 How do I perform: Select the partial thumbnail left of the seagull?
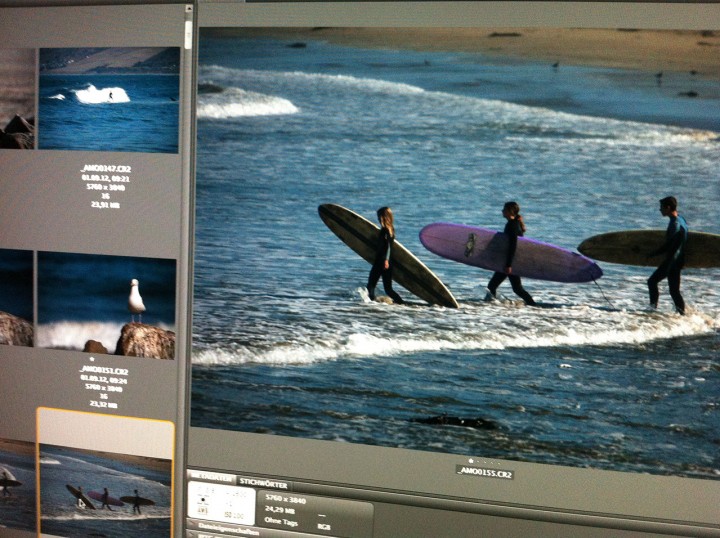[16, 300]
